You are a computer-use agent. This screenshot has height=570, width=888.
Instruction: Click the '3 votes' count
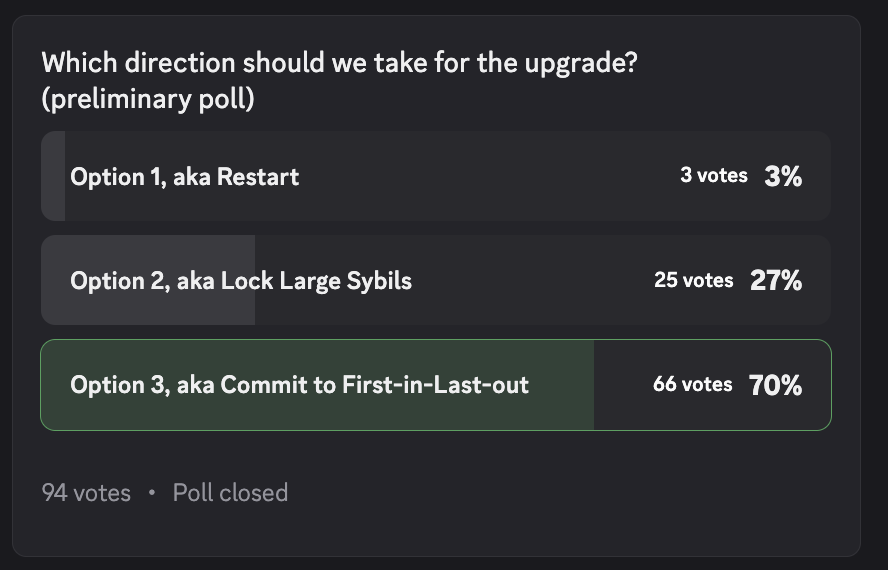(x=714, y=175)
